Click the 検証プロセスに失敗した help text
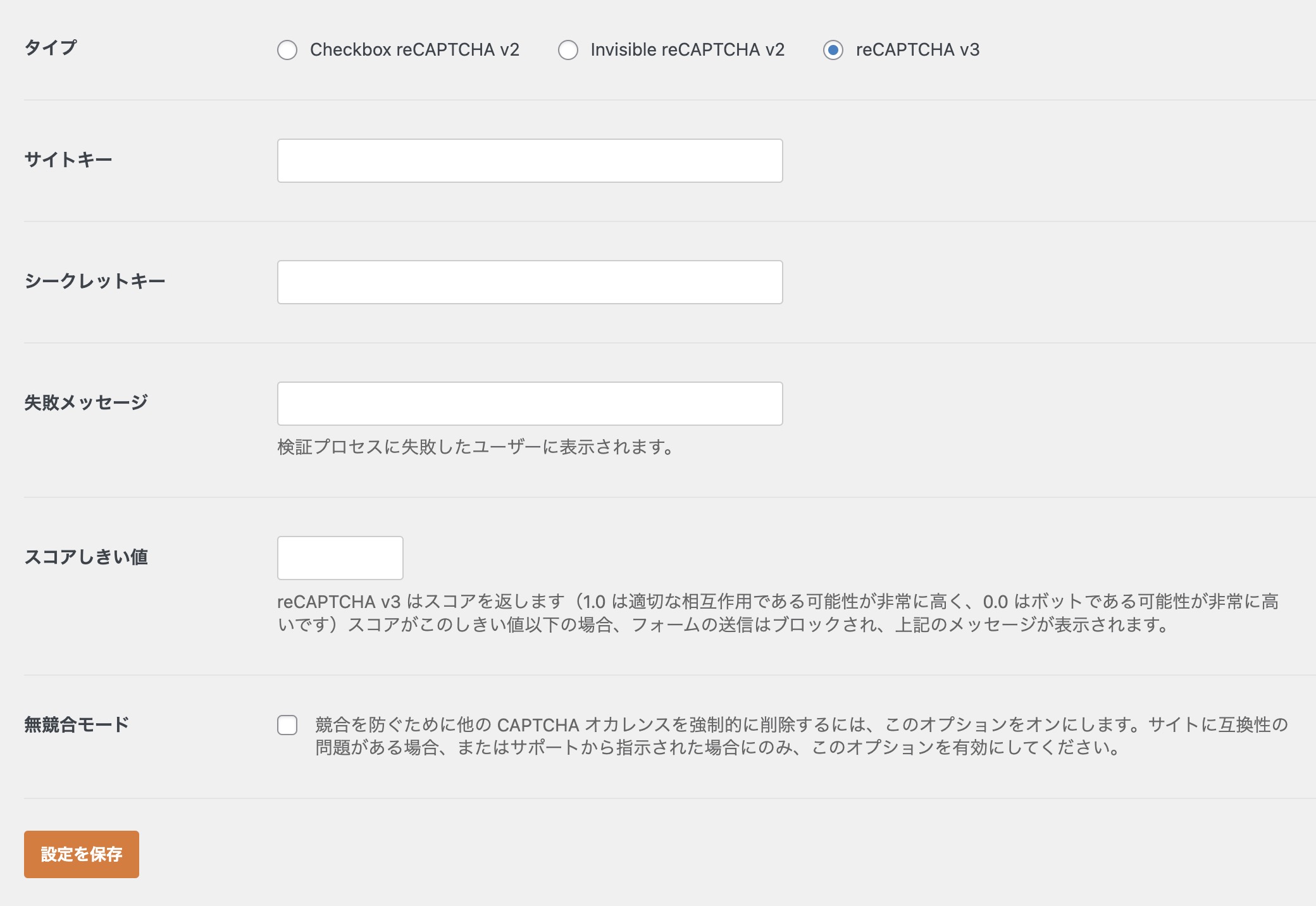1316x906 pixels. point(476,447)
